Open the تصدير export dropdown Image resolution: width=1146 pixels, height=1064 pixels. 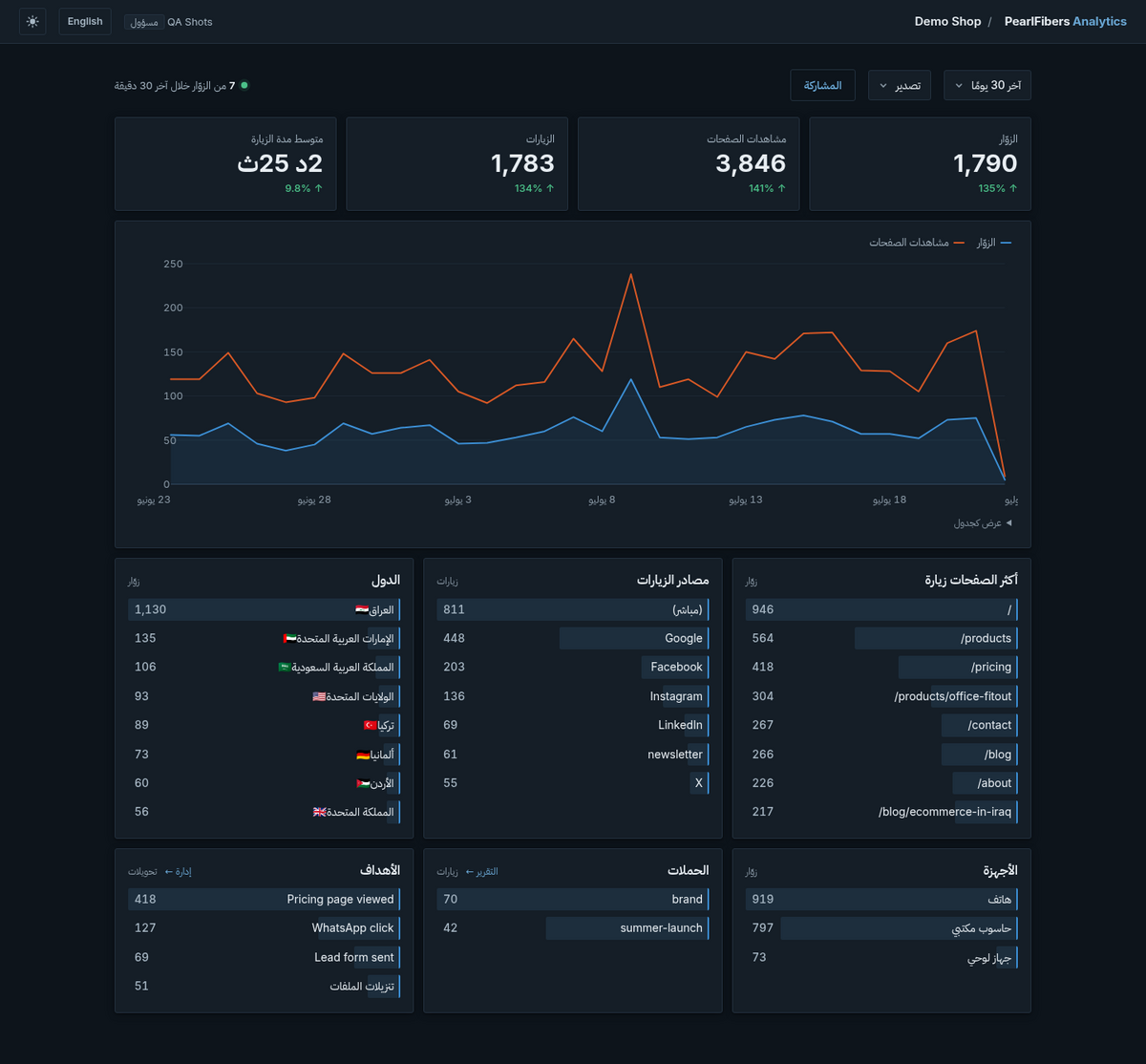point(899,85)
